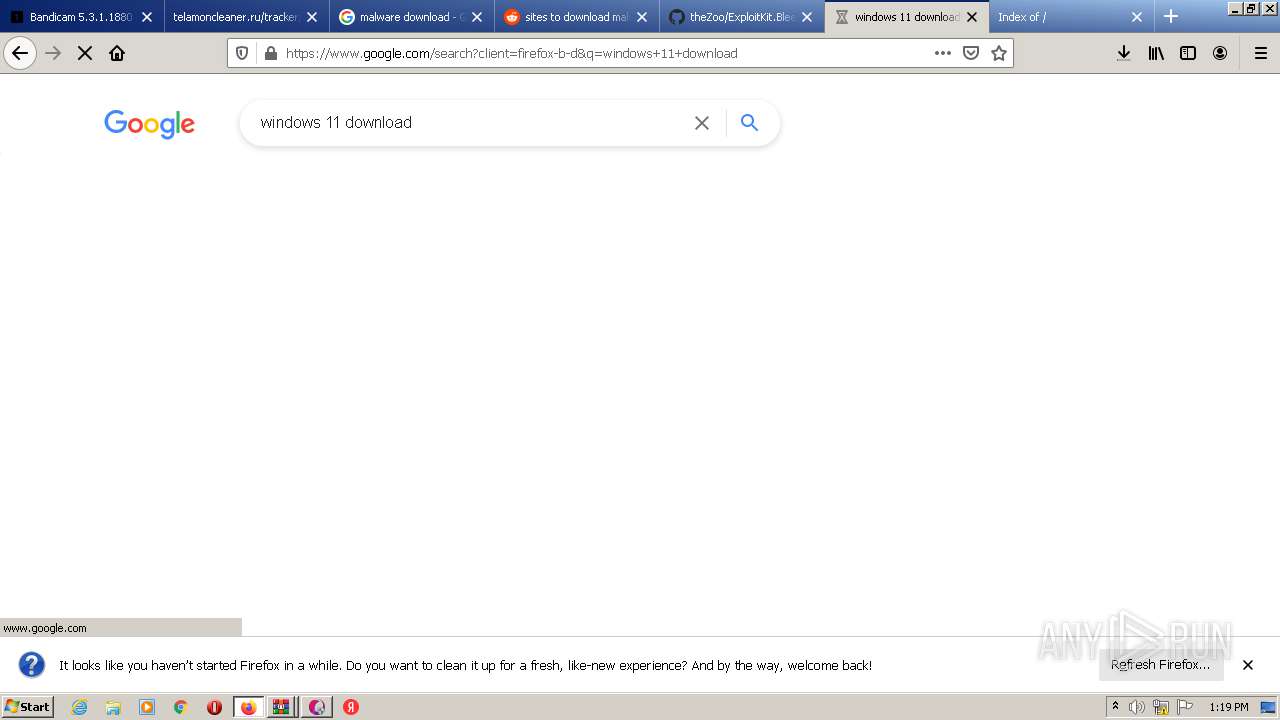Dismiss the Firefox refresh notification bar
The width and height of the screenshot is (1280, 720).
[x=1248, y=665]
